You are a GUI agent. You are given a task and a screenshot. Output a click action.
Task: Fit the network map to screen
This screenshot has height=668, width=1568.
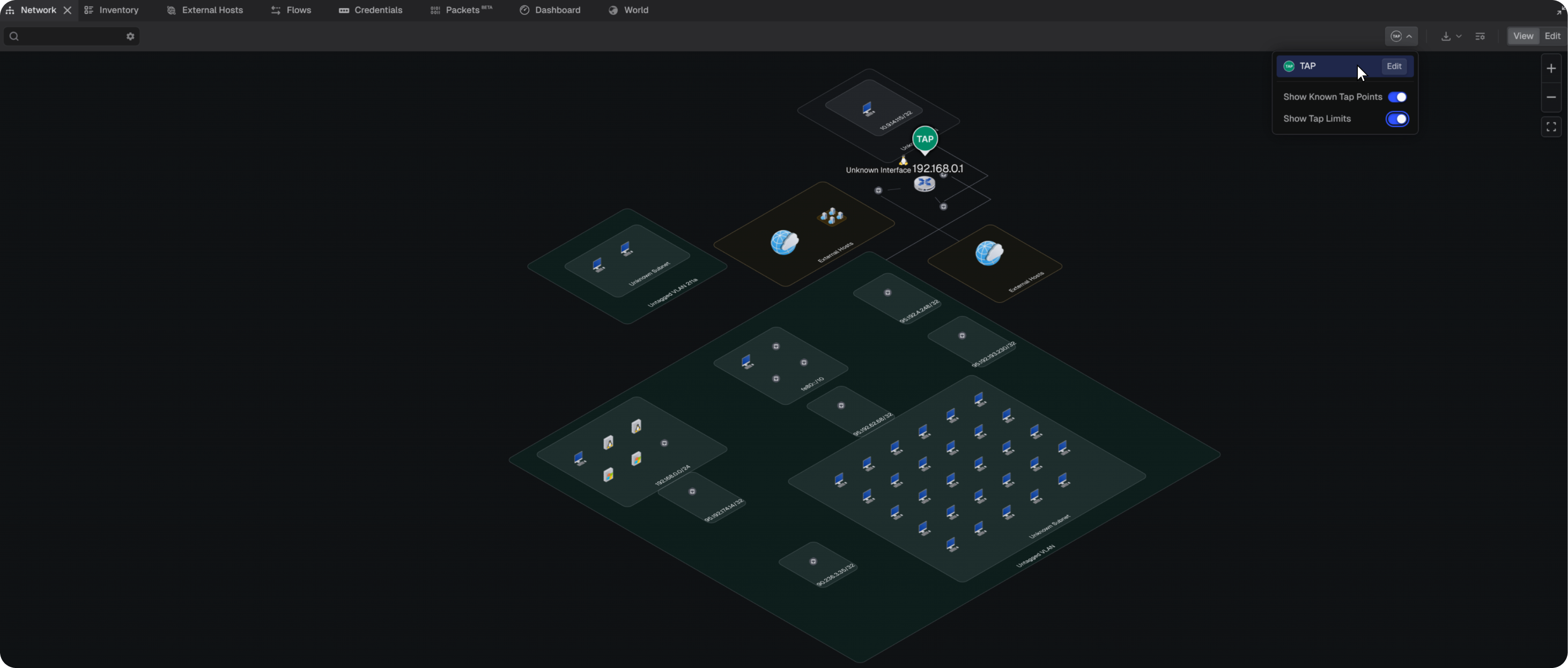click(1551, 127)
